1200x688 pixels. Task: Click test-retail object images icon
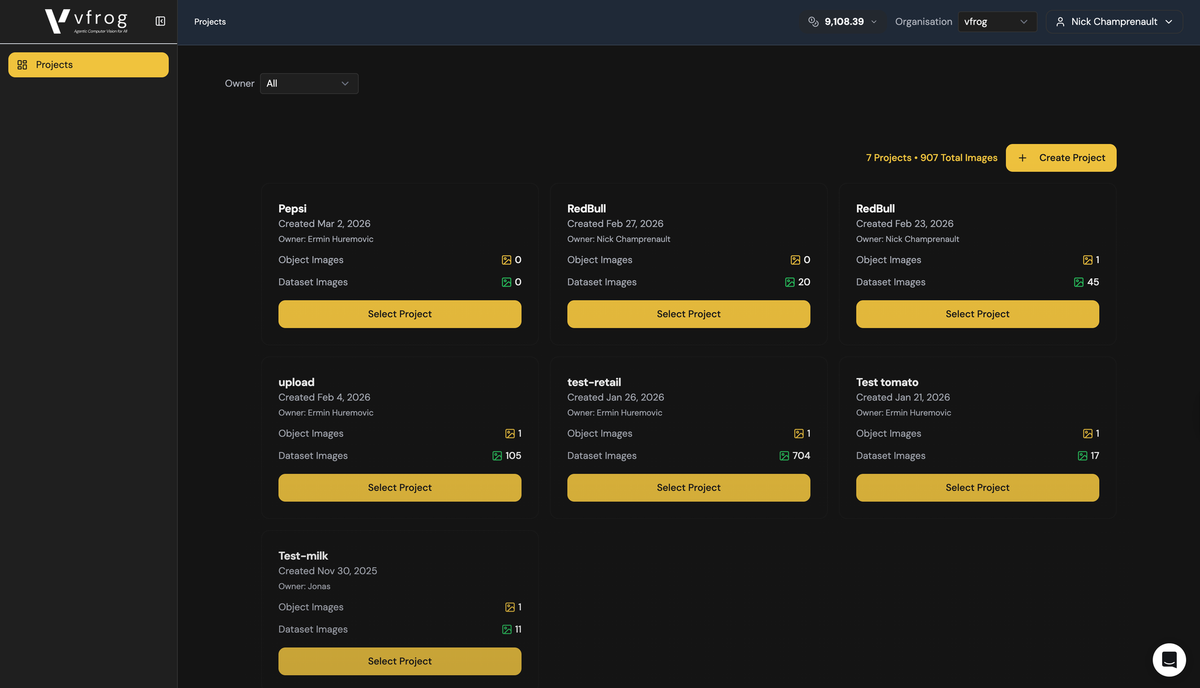(799, 434)
